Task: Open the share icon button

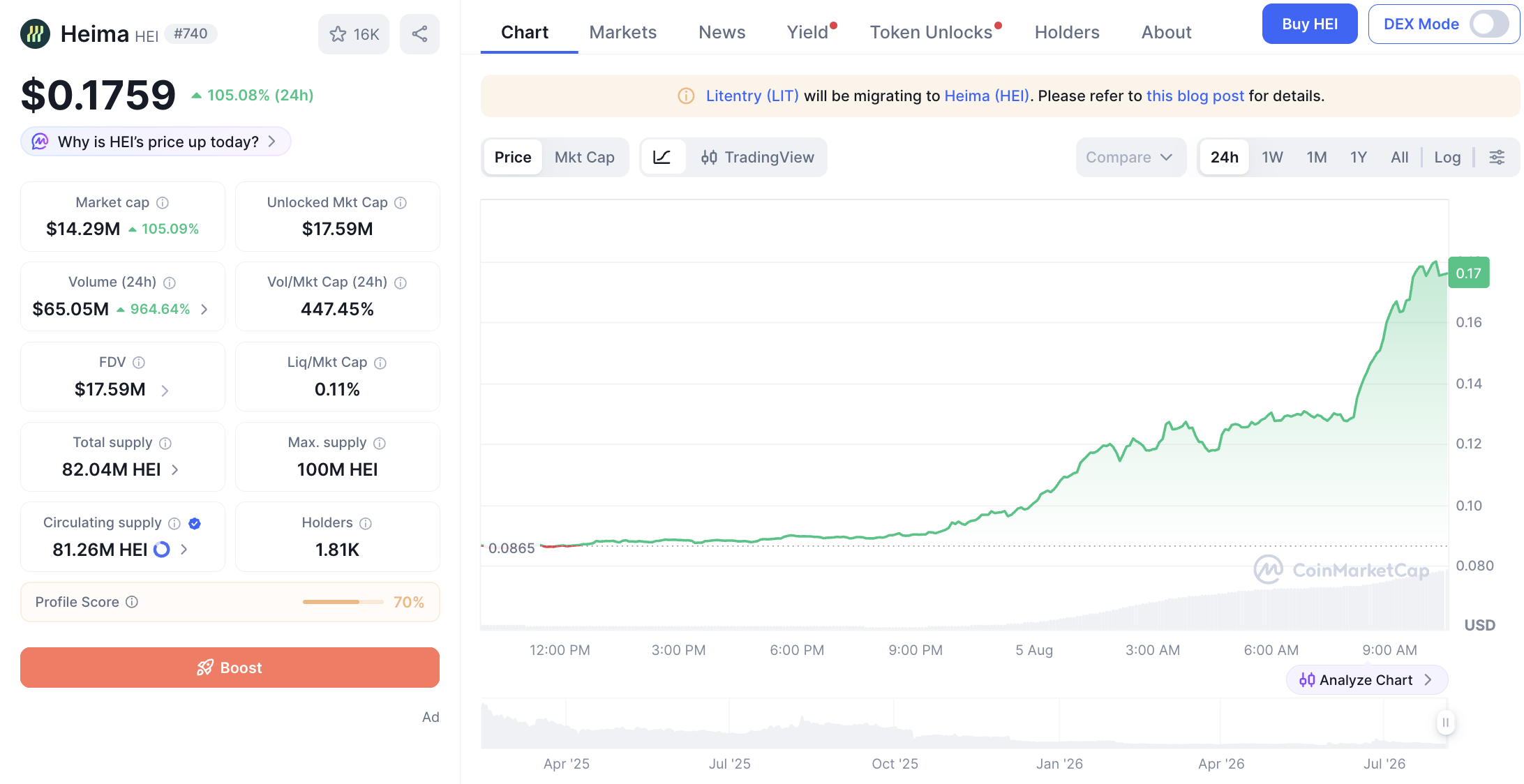Action: (x=419, y=34)
